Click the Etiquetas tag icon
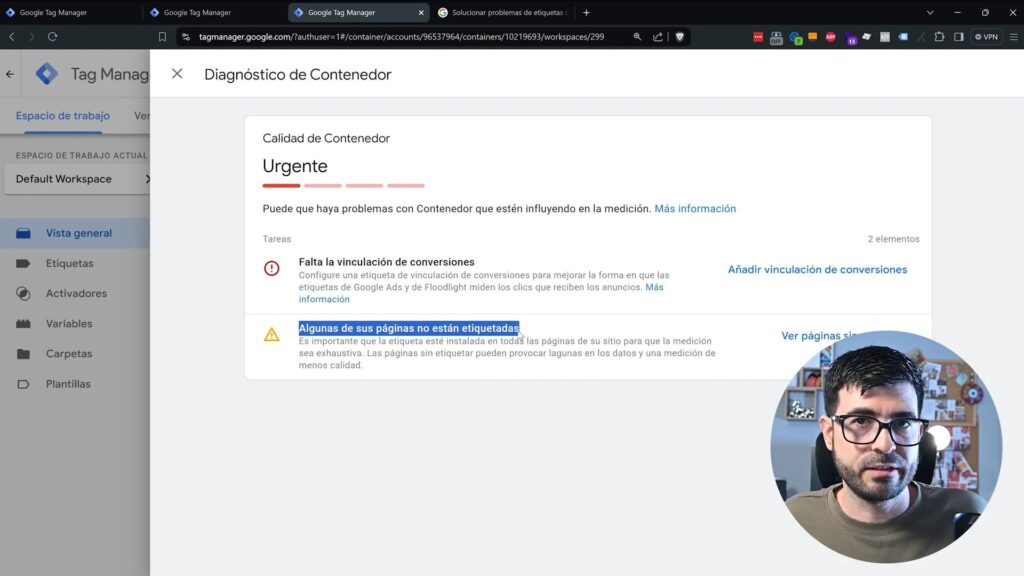This screenshot has width=1024, height=576. [23, 263]
